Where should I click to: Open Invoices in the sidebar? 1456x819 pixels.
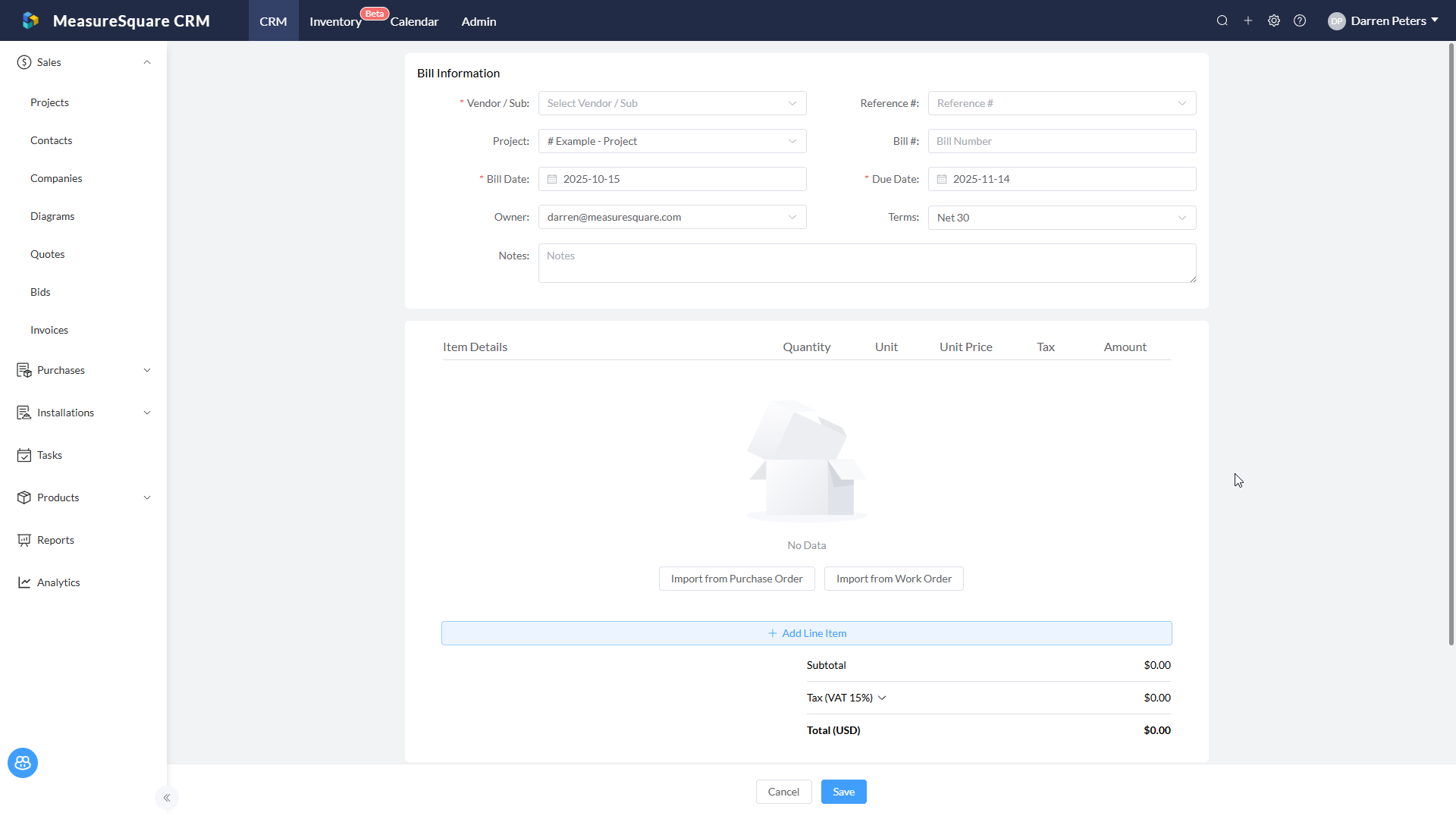(x=49, y=330)
